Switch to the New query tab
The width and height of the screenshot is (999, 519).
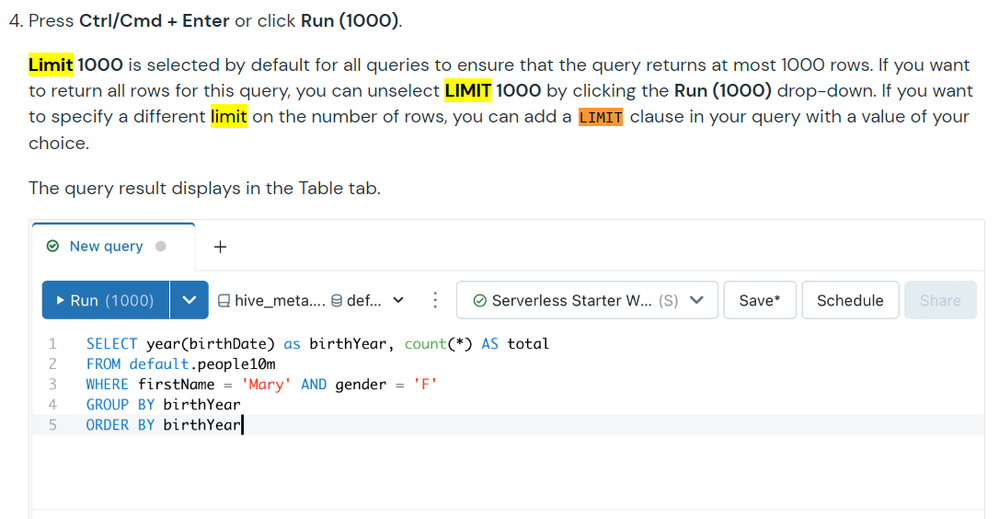coord(106,246)
